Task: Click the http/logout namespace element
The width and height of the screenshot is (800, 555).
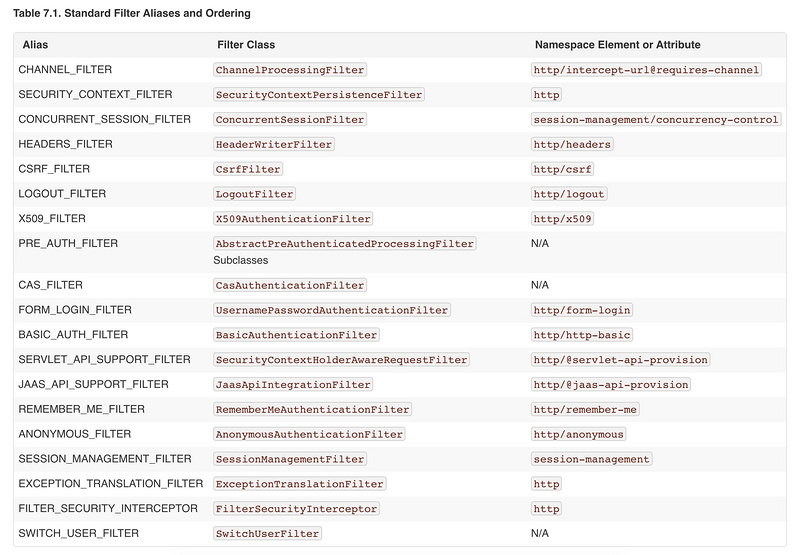Action: click(569, 194)
